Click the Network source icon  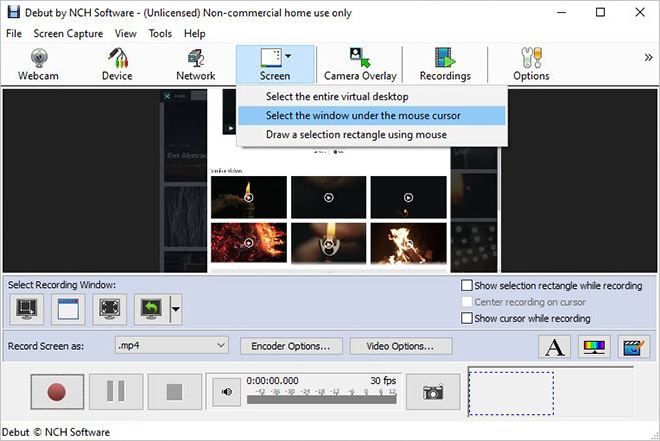(x=196, y=64)
